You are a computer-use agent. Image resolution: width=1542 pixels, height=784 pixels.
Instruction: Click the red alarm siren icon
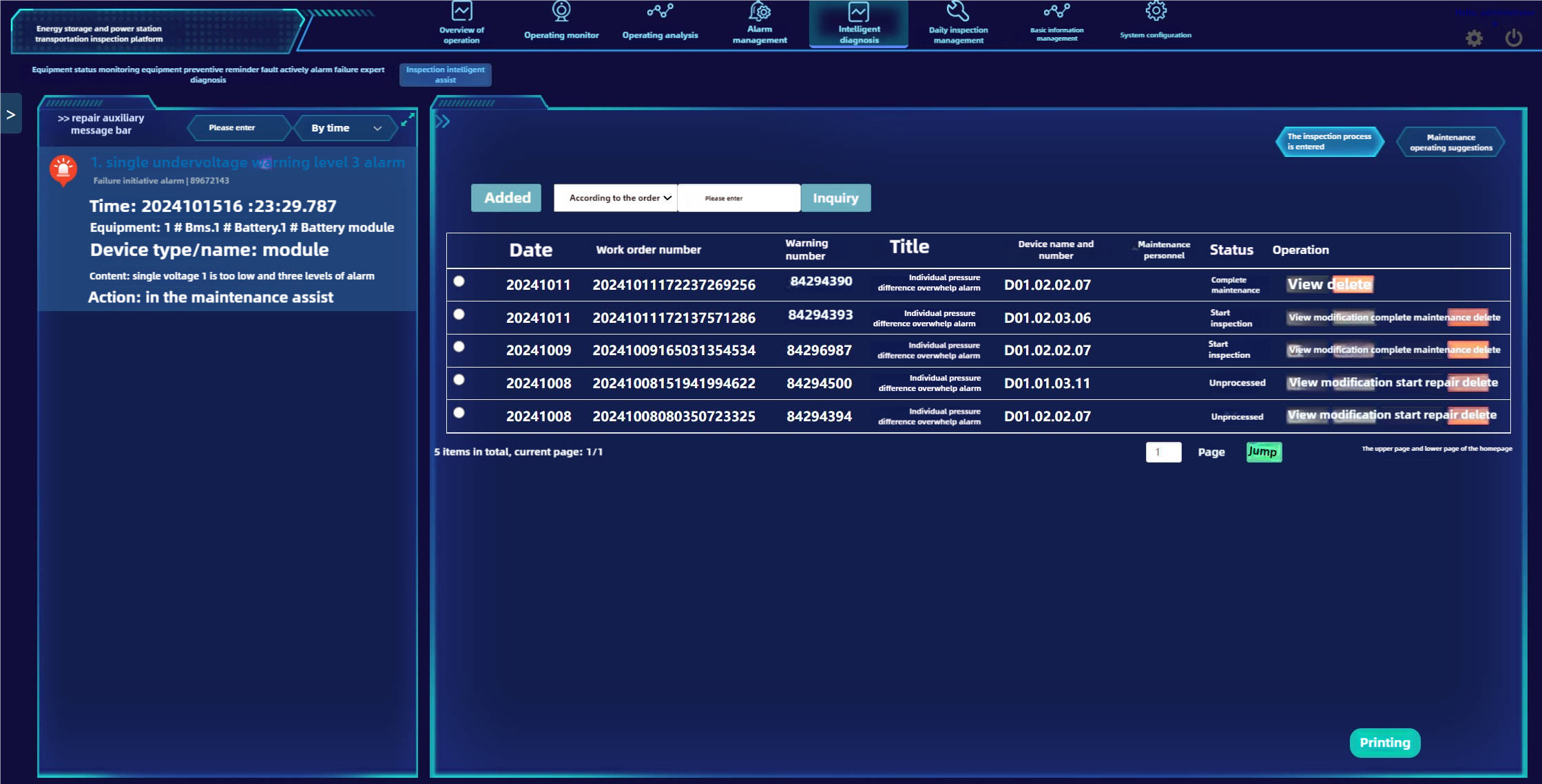63,169
